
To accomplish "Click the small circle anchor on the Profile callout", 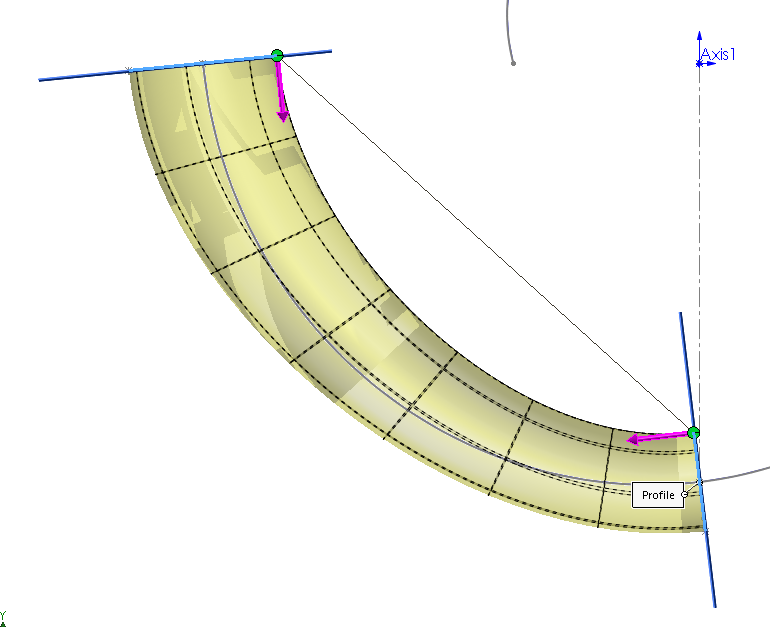I will [684, 495].
